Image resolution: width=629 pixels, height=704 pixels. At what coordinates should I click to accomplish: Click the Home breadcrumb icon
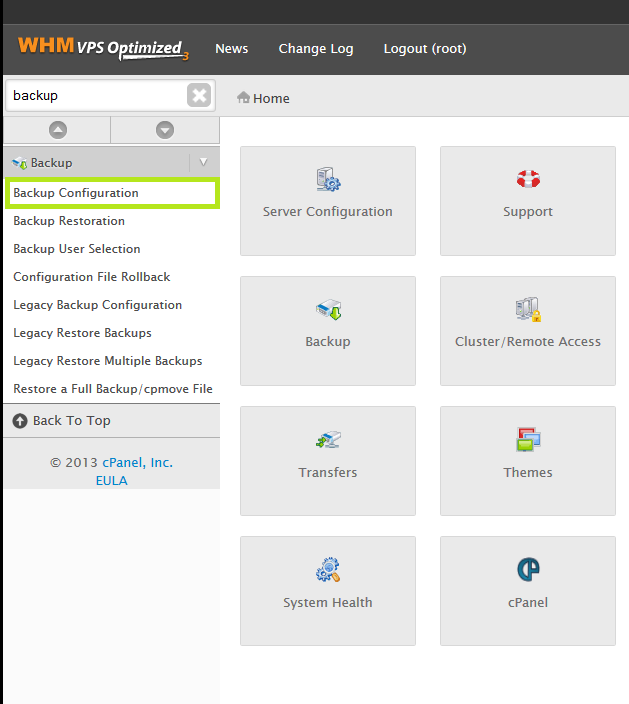tap(243, 97)
